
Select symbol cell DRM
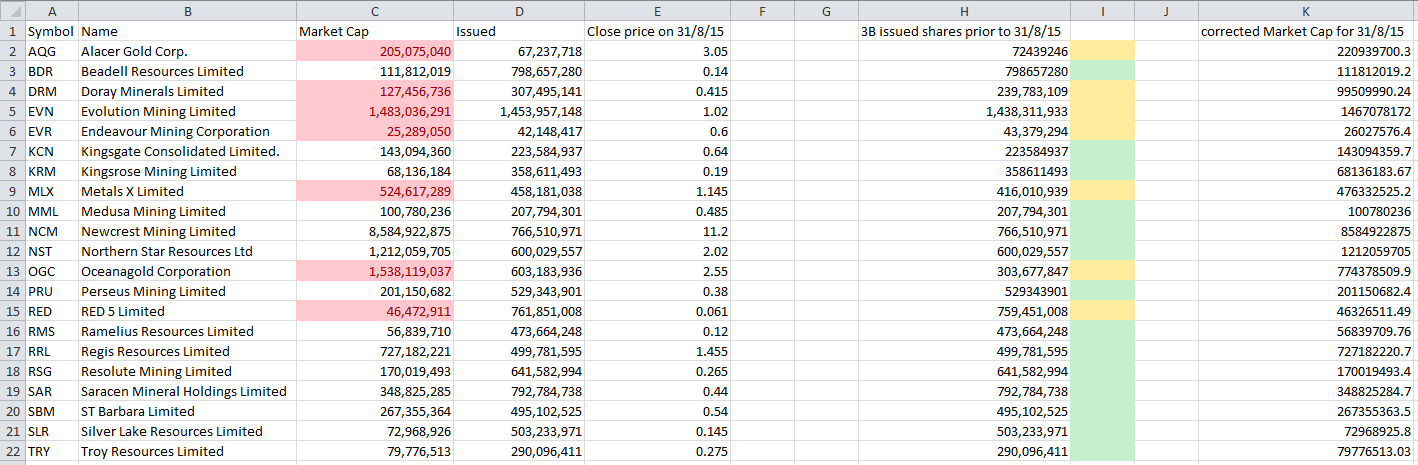52,91
